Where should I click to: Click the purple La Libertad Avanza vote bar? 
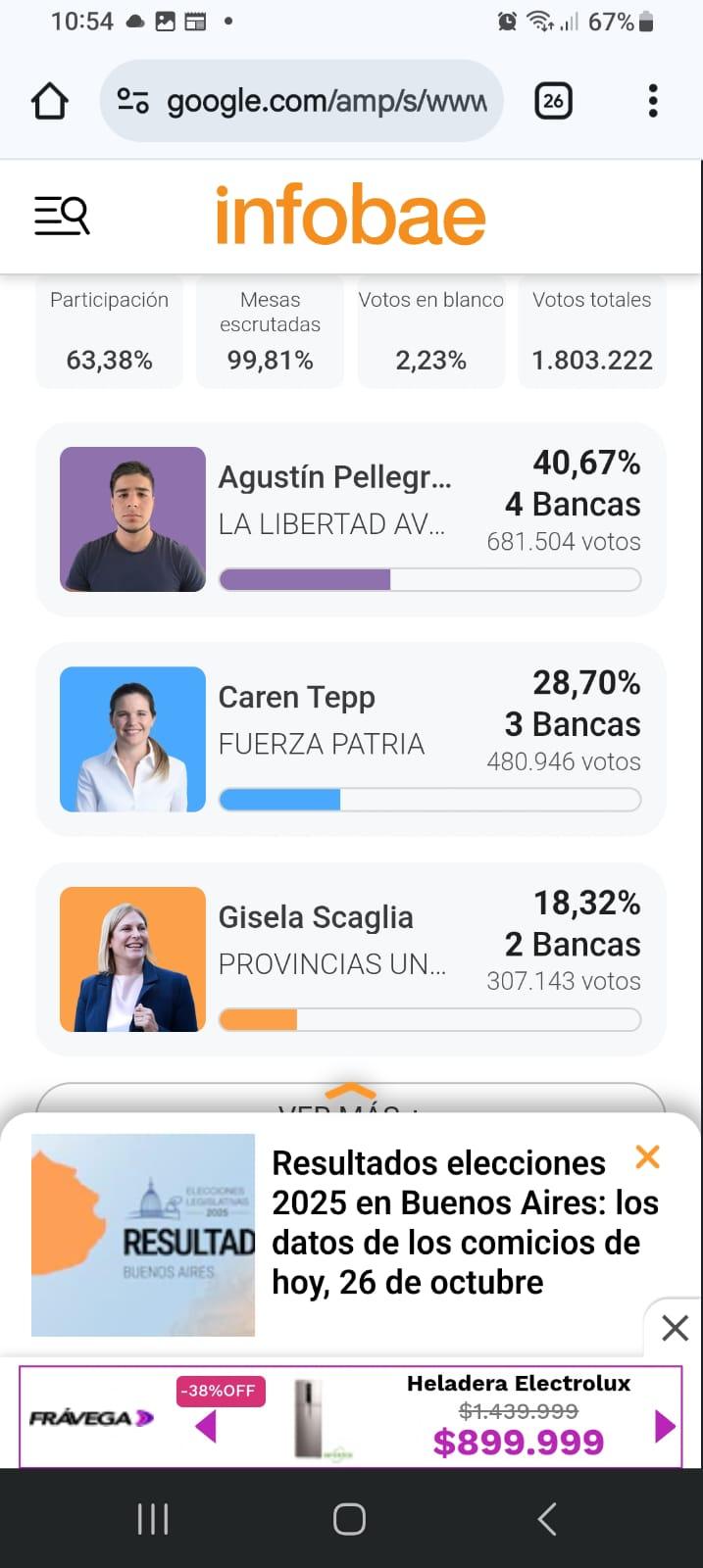[305, 580]
